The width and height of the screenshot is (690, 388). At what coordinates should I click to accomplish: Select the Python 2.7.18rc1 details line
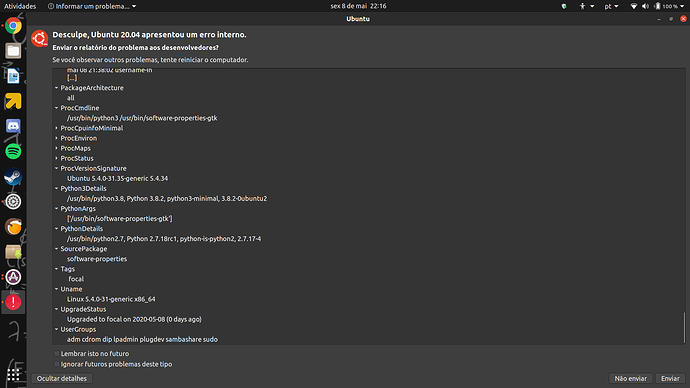coord(164,239)
